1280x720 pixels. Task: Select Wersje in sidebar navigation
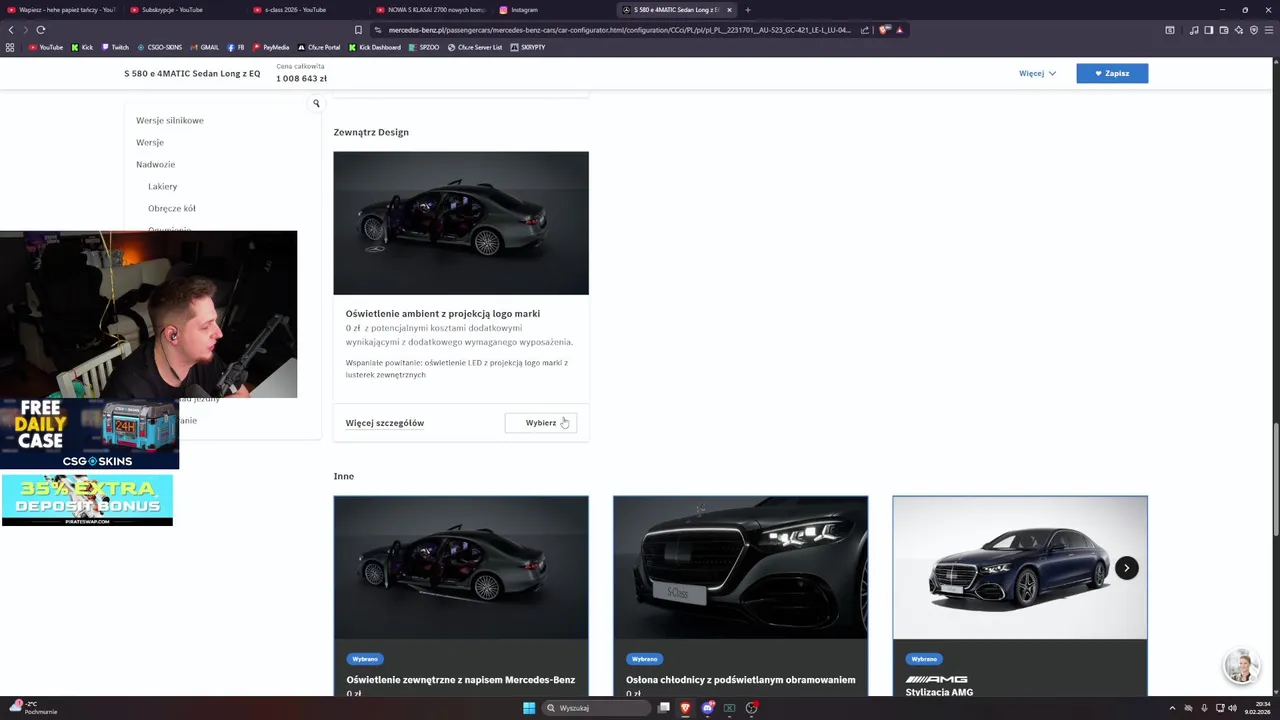click(150, 142)
